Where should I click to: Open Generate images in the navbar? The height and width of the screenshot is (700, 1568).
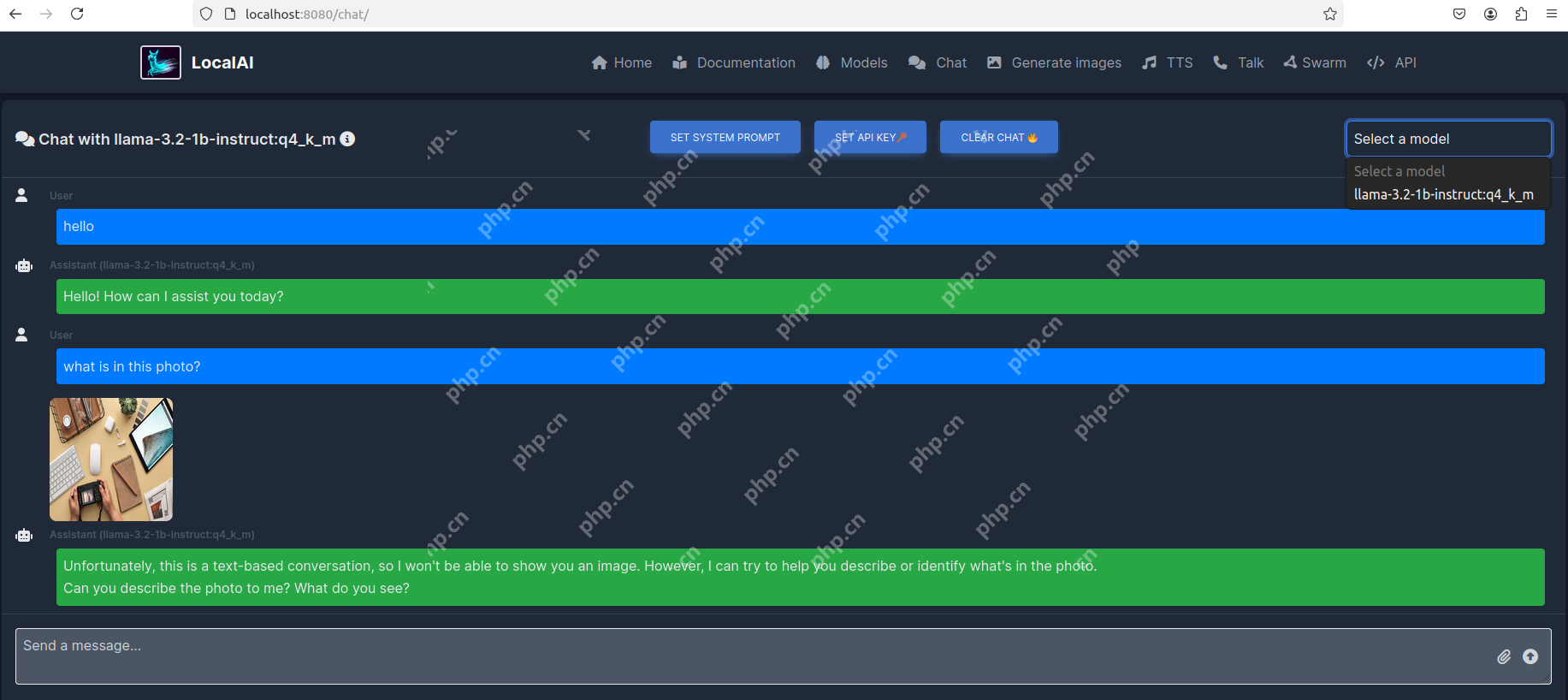(1054, 62)
